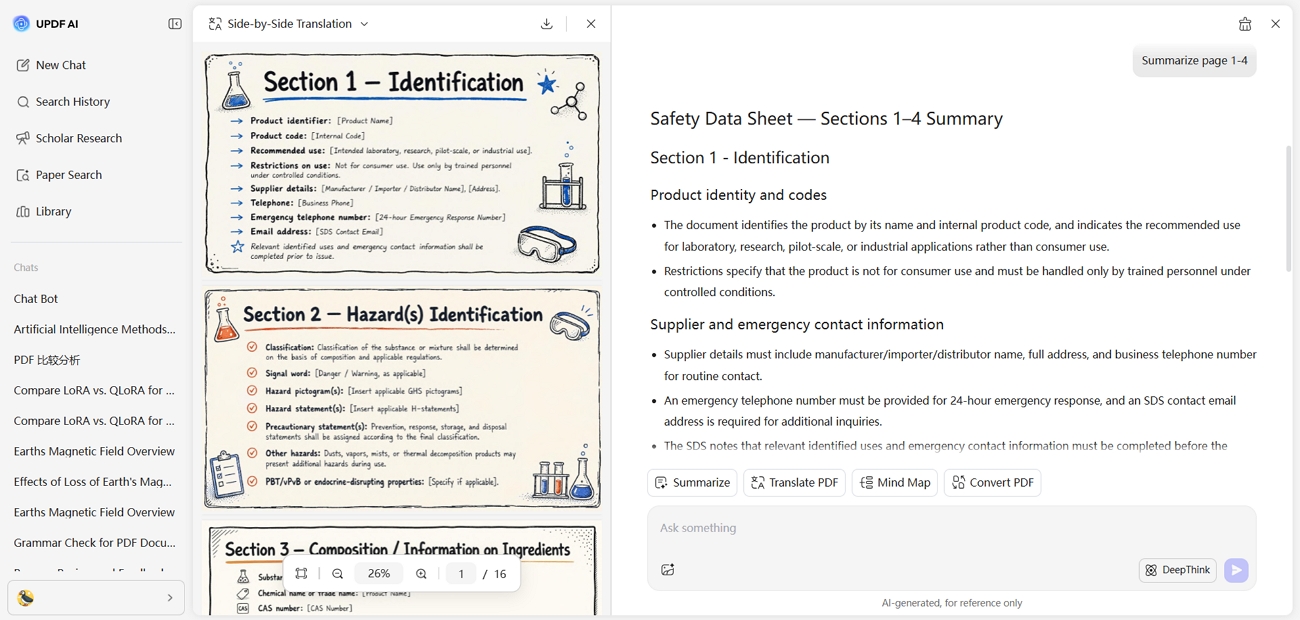
Task: Click the Section 2 Hazard(s) Identification page
Action: click(x=402, y=398)
